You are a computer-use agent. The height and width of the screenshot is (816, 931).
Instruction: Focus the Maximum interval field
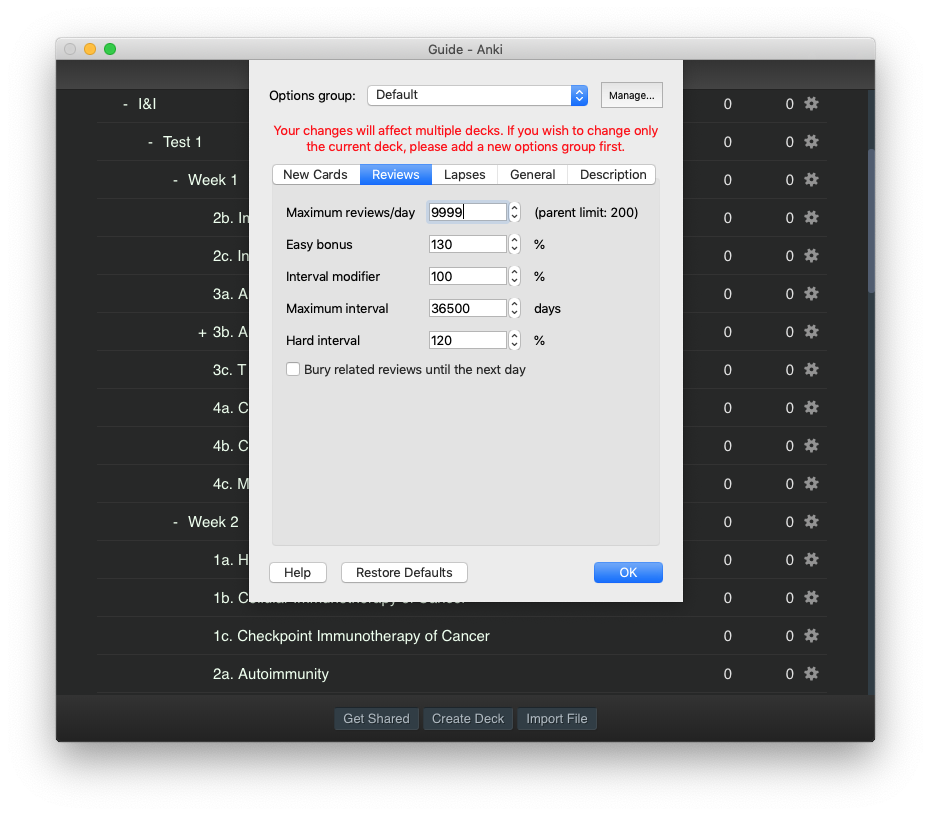[x=467, y=308]
